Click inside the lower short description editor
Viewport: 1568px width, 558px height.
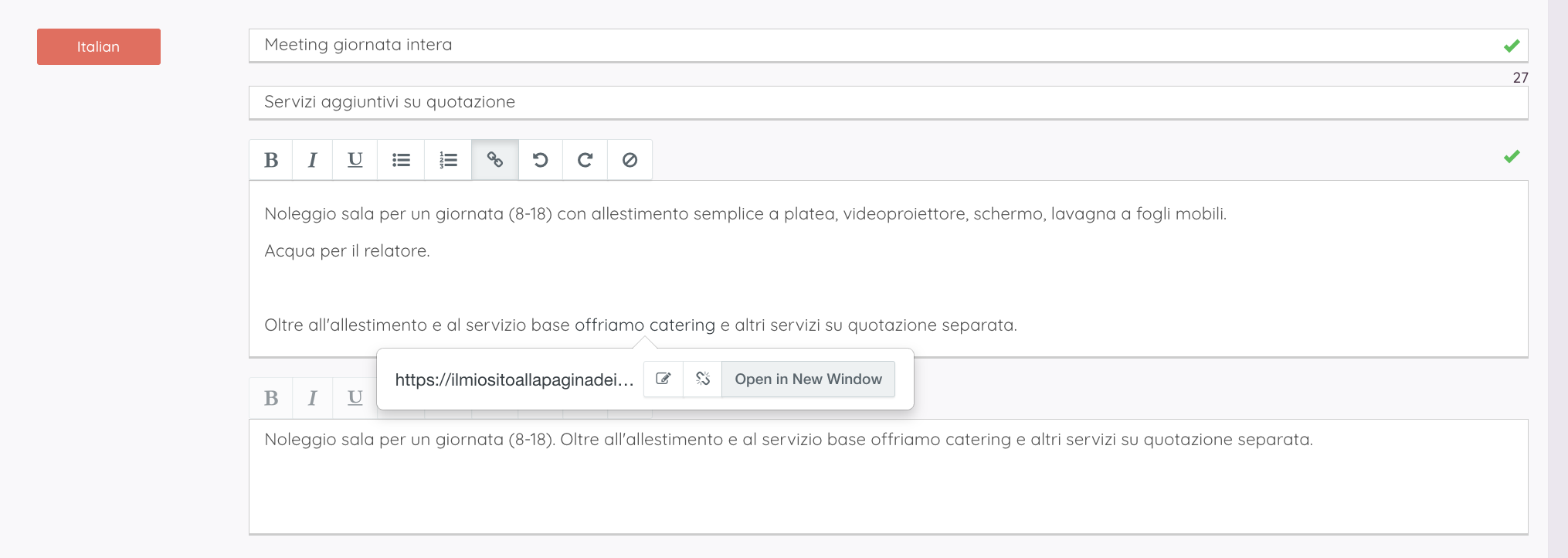(888, 476)
